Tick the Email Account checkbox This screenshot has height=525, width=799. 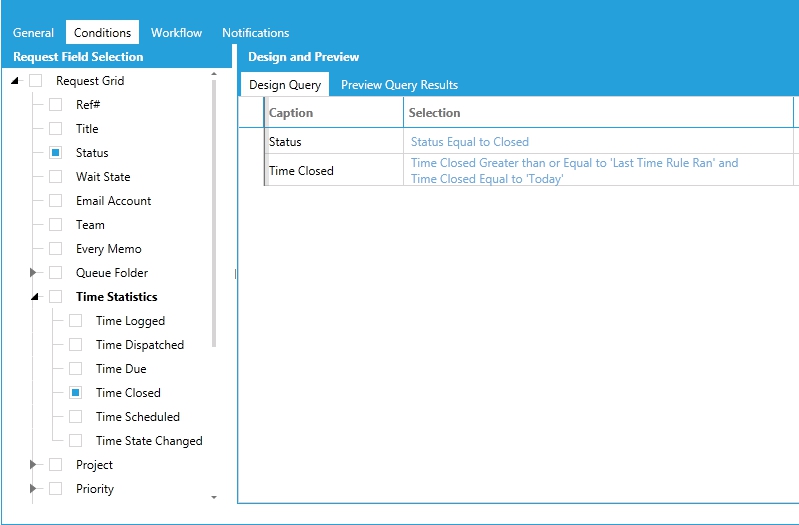coord(56,200)
